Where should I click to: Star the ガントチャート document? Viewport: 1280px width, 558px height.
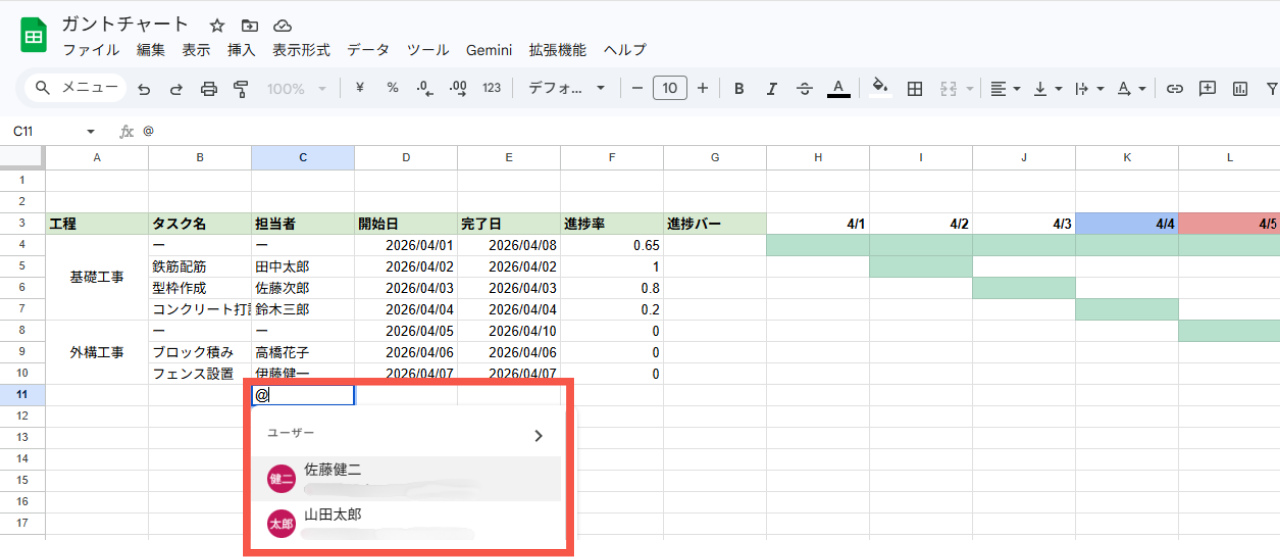217,25
